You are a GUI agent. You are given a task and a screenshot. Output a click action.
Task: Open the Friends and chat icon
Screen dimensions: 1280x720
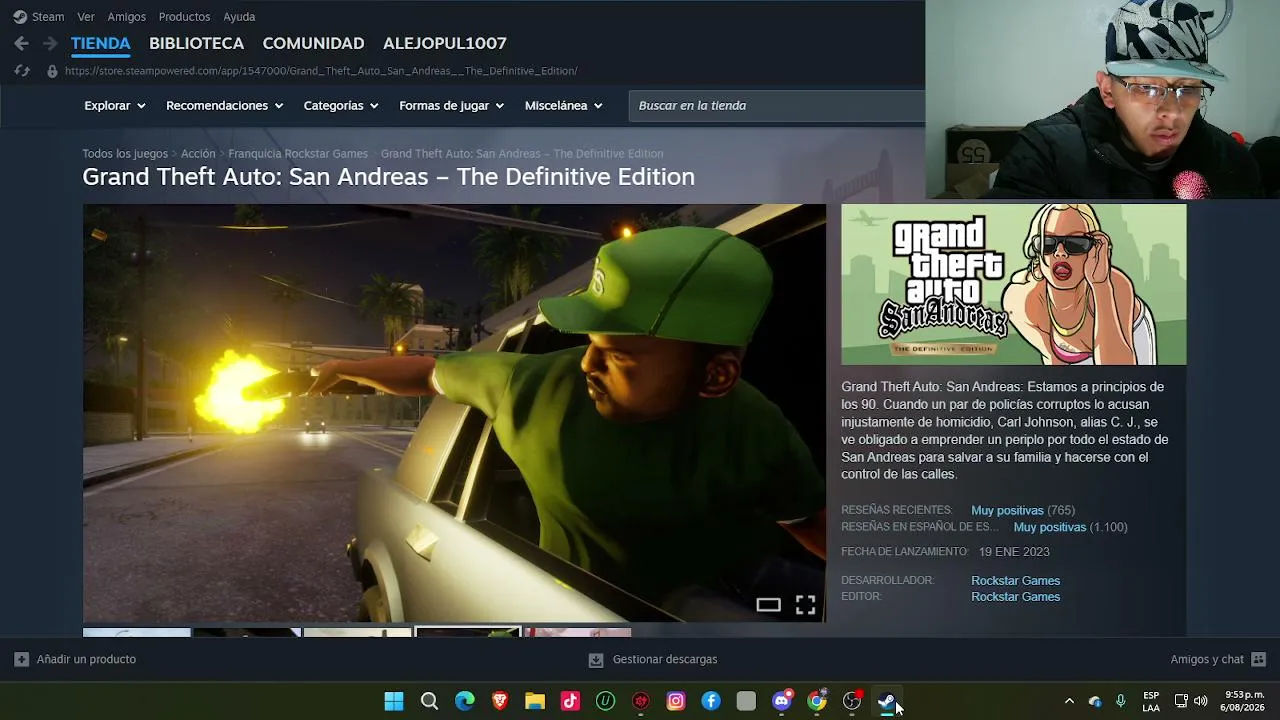point(1258,660)
